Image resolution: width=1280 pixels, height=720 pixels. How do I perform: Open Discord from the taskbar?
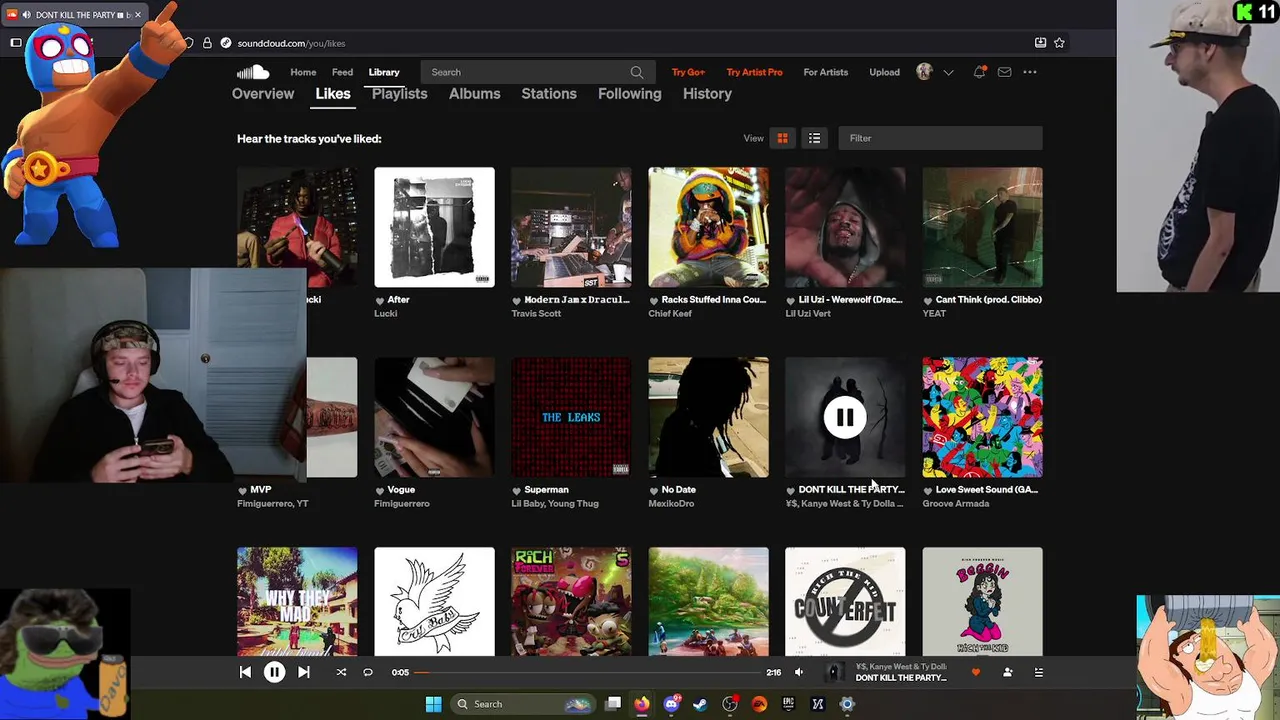coord(672,704)
